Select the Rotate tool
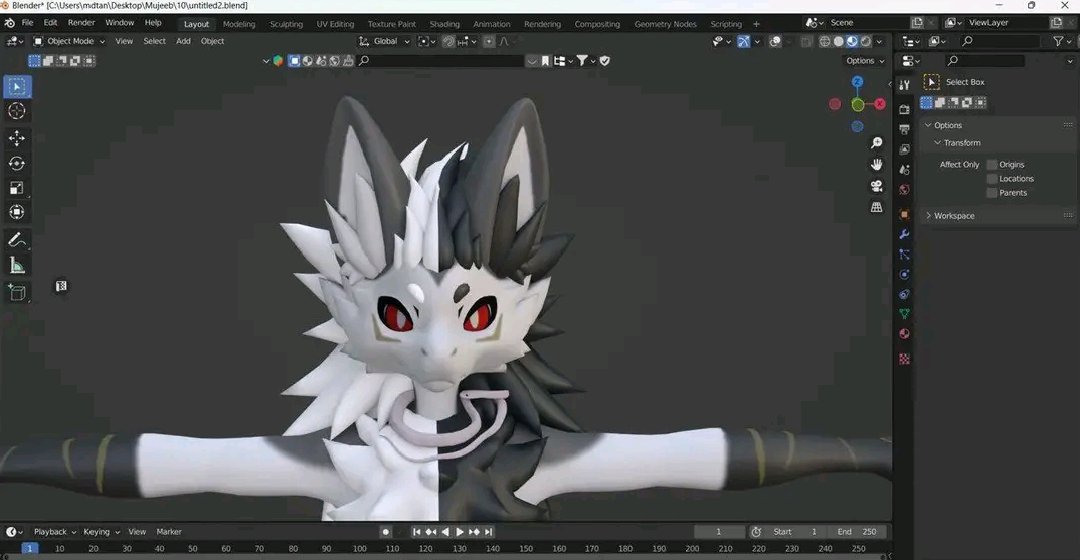The height and width of the screenshot is (560, 1080). [x=17, y=164]
